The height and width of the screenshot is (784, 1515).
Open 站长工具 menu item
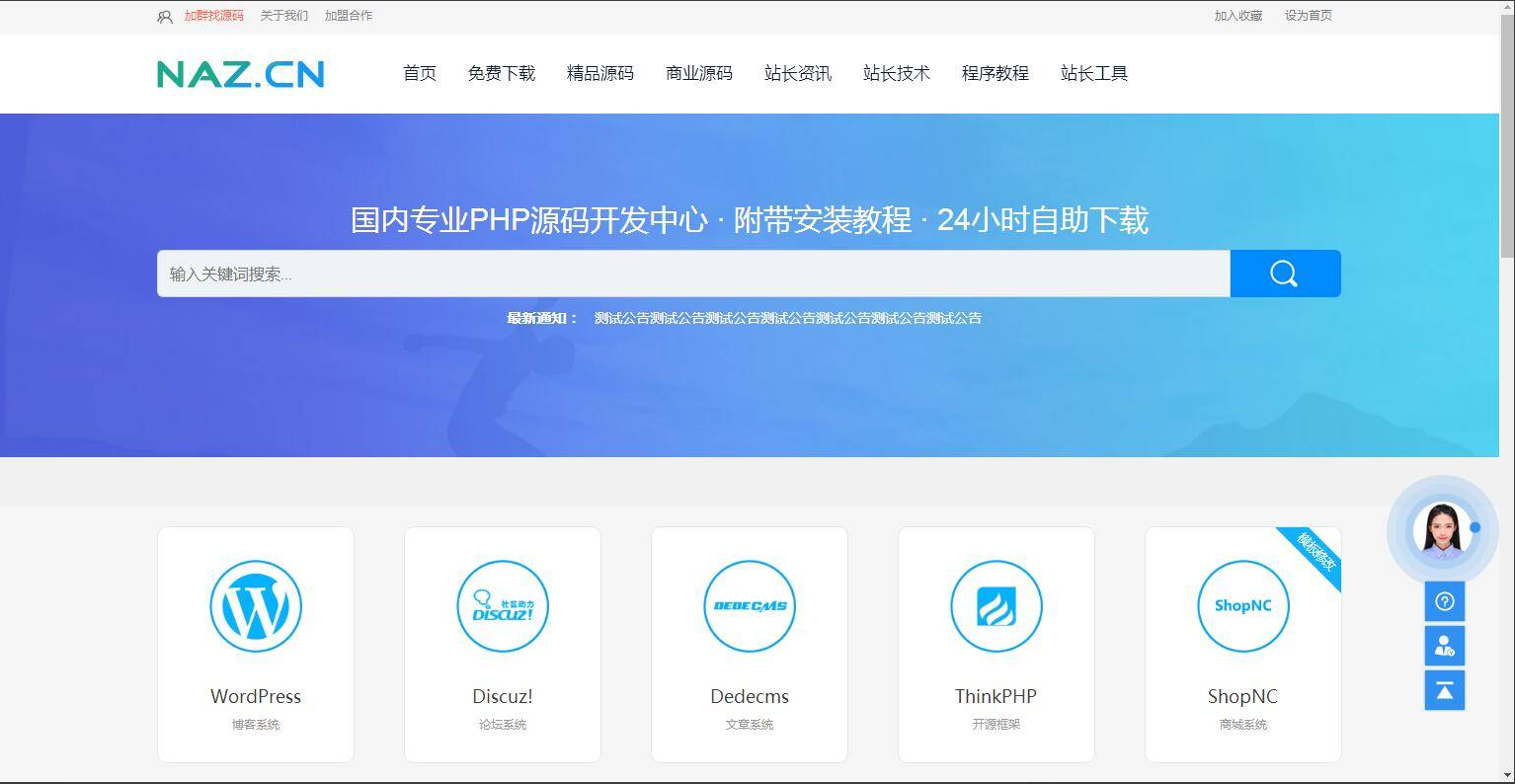click(1094, 73)
